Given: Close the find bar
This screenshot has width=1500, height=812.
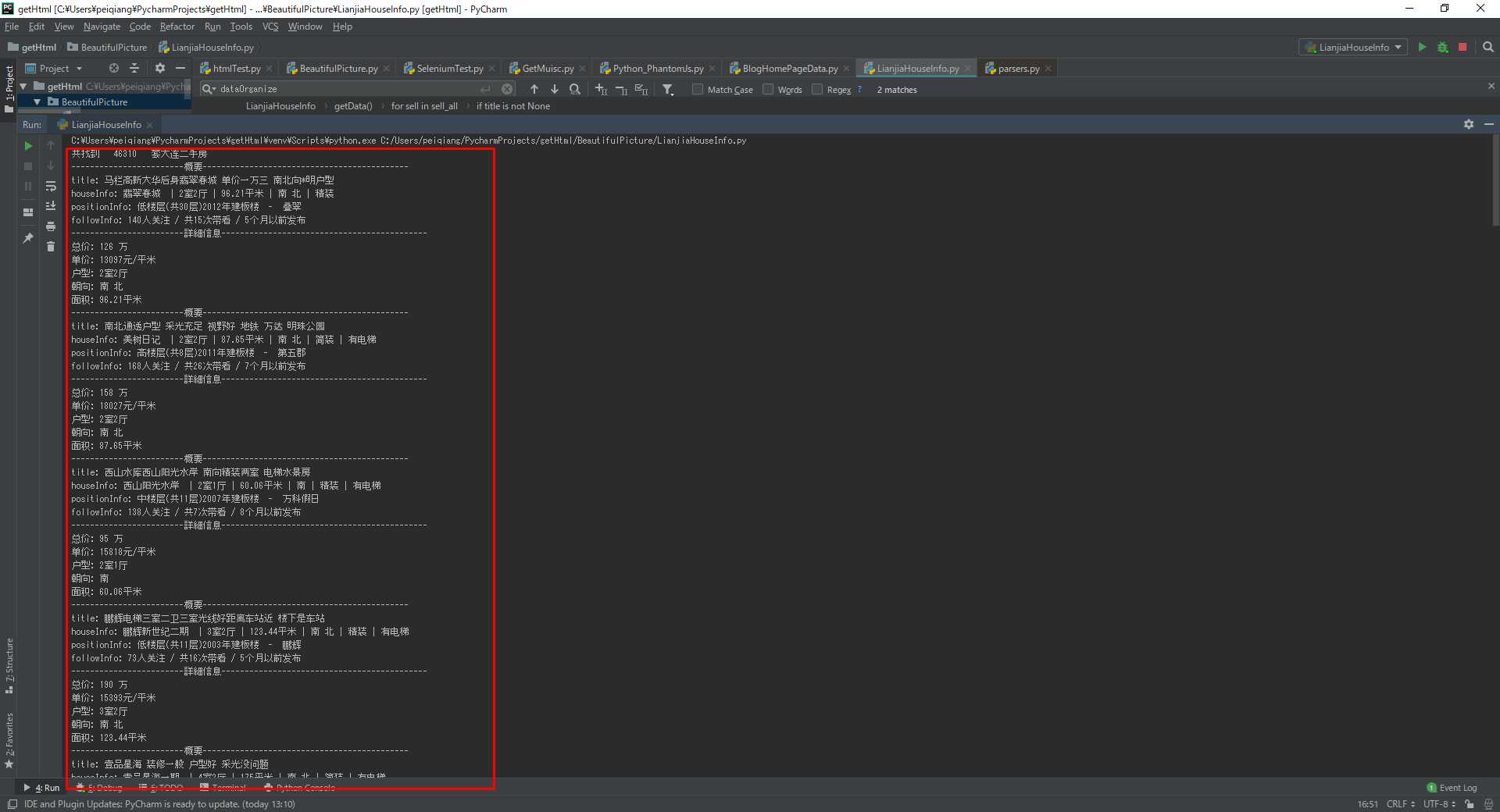Looking at the screenshot, I should tap(1491, 86).
